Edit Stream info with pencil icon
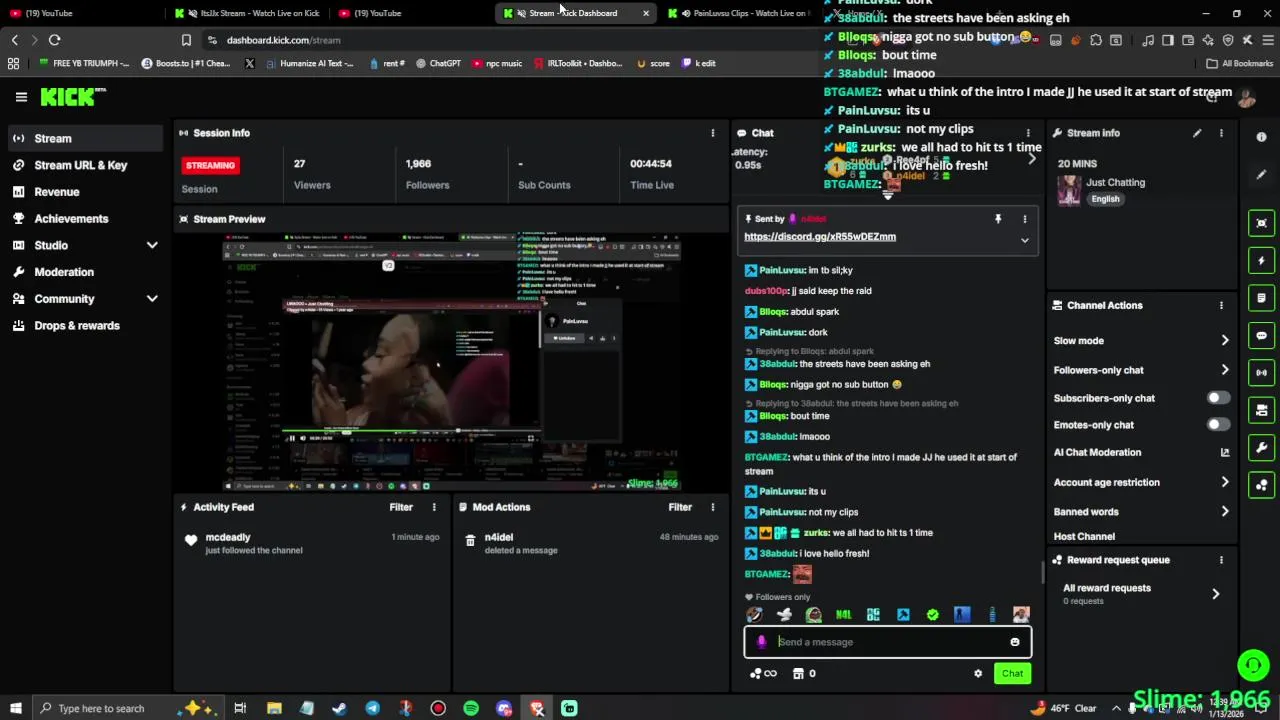 click(x=1197, y=133)
